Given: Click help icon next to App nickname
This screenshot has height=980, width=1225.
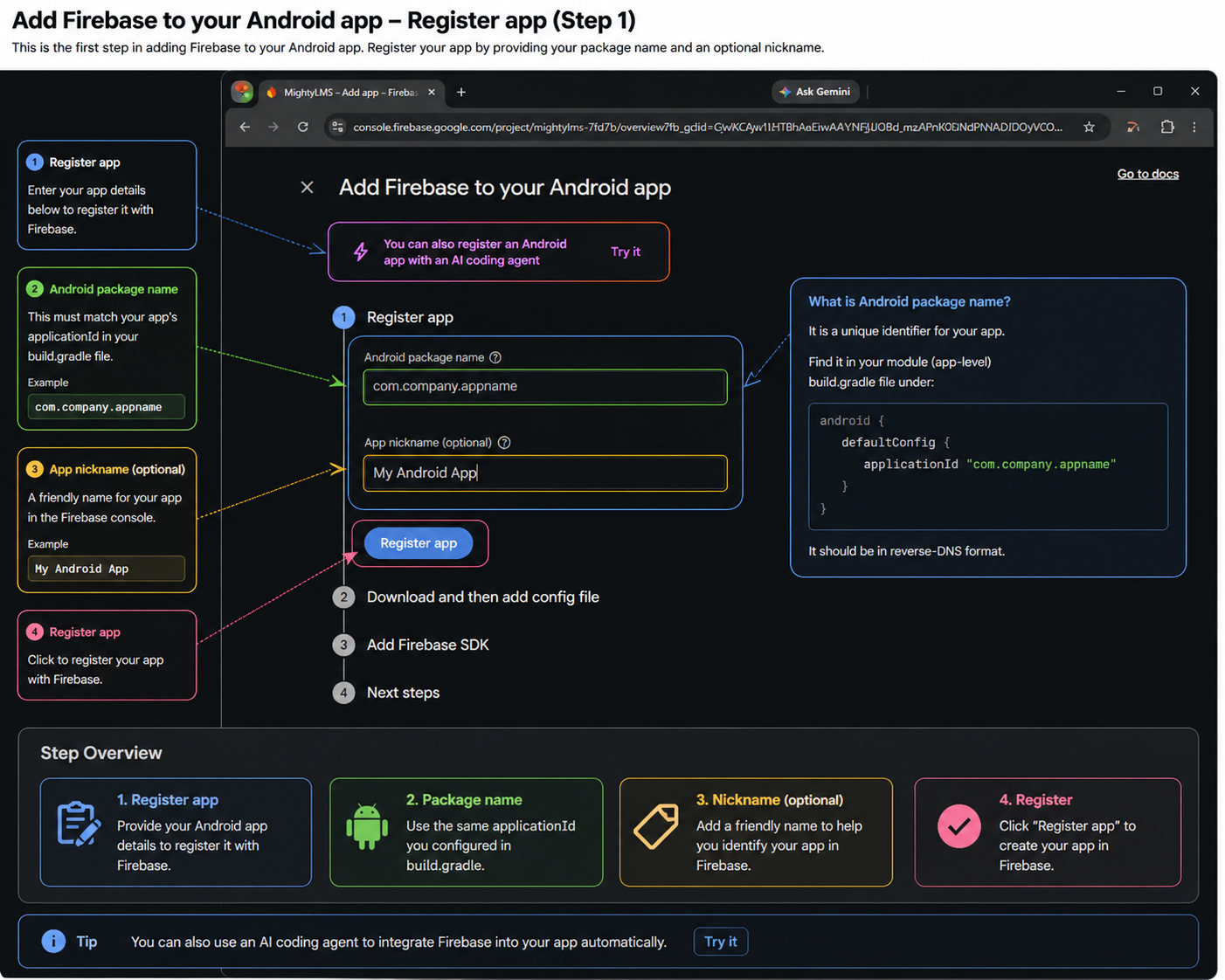Looking at the screenshot, I should [504, 443].
